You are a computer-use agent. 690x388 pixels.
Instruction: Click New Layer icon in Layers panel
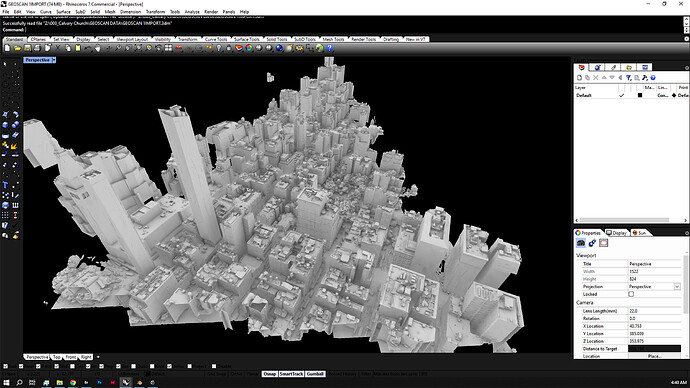(x=579, y=77)
